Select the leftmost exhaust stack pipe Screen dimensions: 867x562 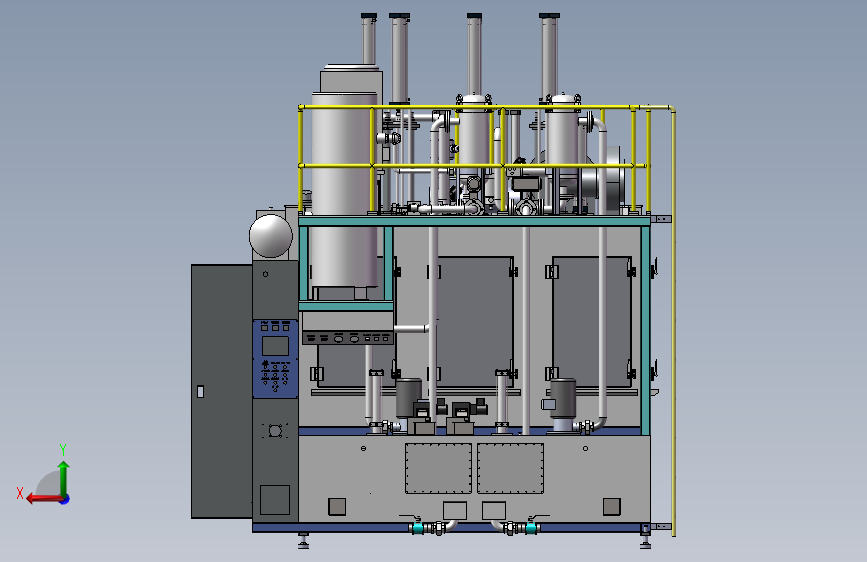[369, 40]
